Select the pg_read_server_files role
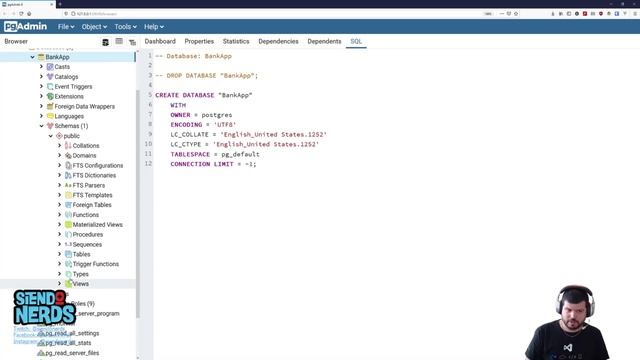Viewport: 640px width, 360px height. [72, 353]
